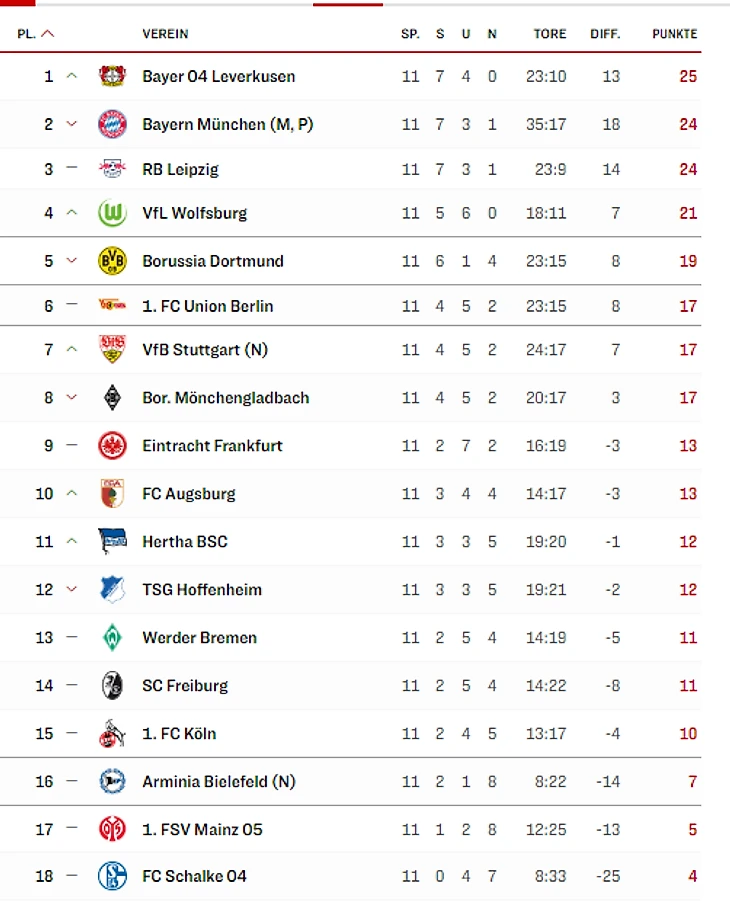Open the RB Leipzig logo

[112, 168]
